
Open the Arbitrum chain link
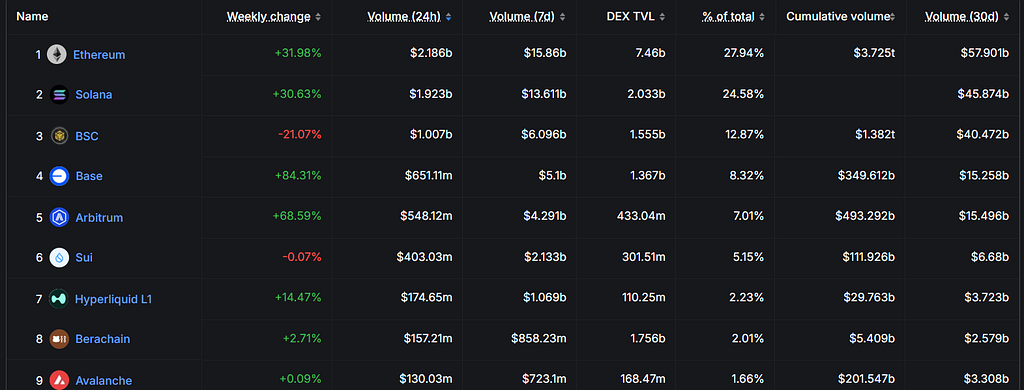(x=99, y=218)
